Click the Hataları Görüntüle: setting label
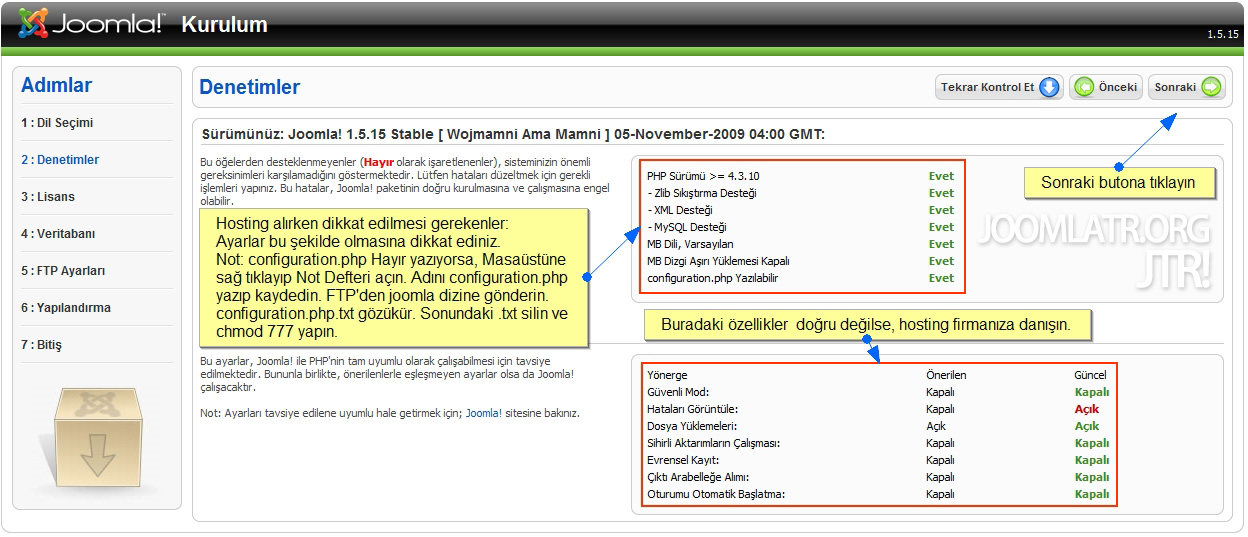 pyautogui.click(x=692, y=409)
